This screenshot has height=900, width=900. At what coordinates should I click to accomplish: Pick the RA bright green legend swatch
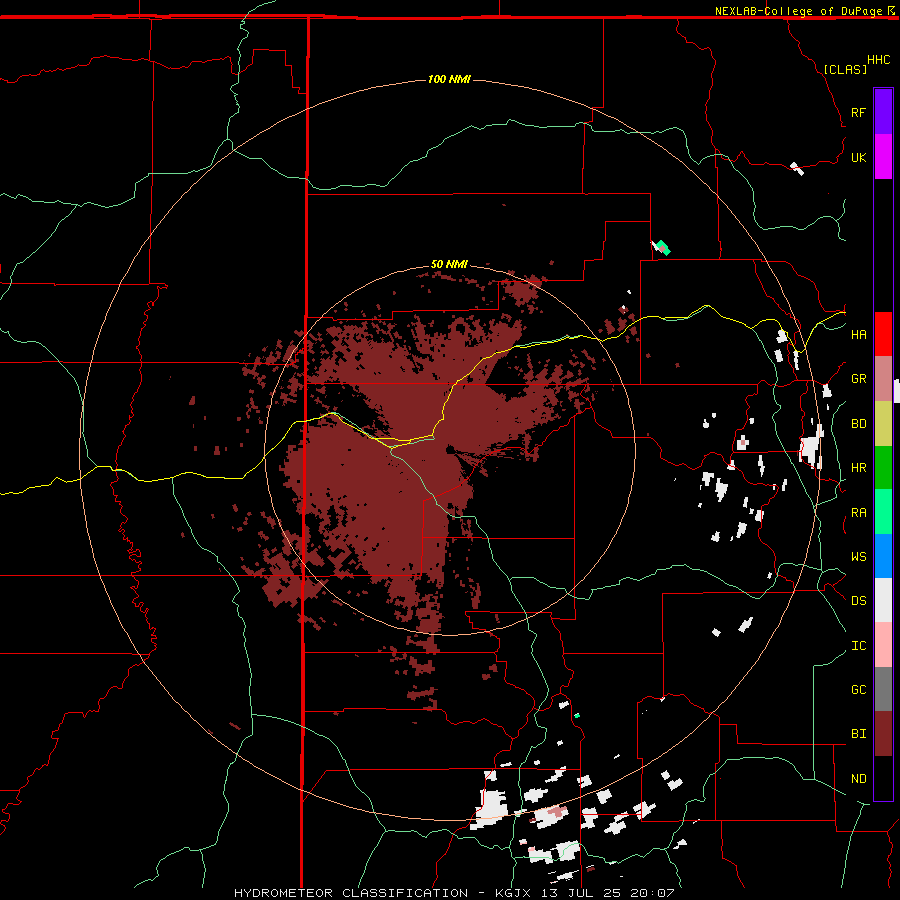(x=883, y=512)
